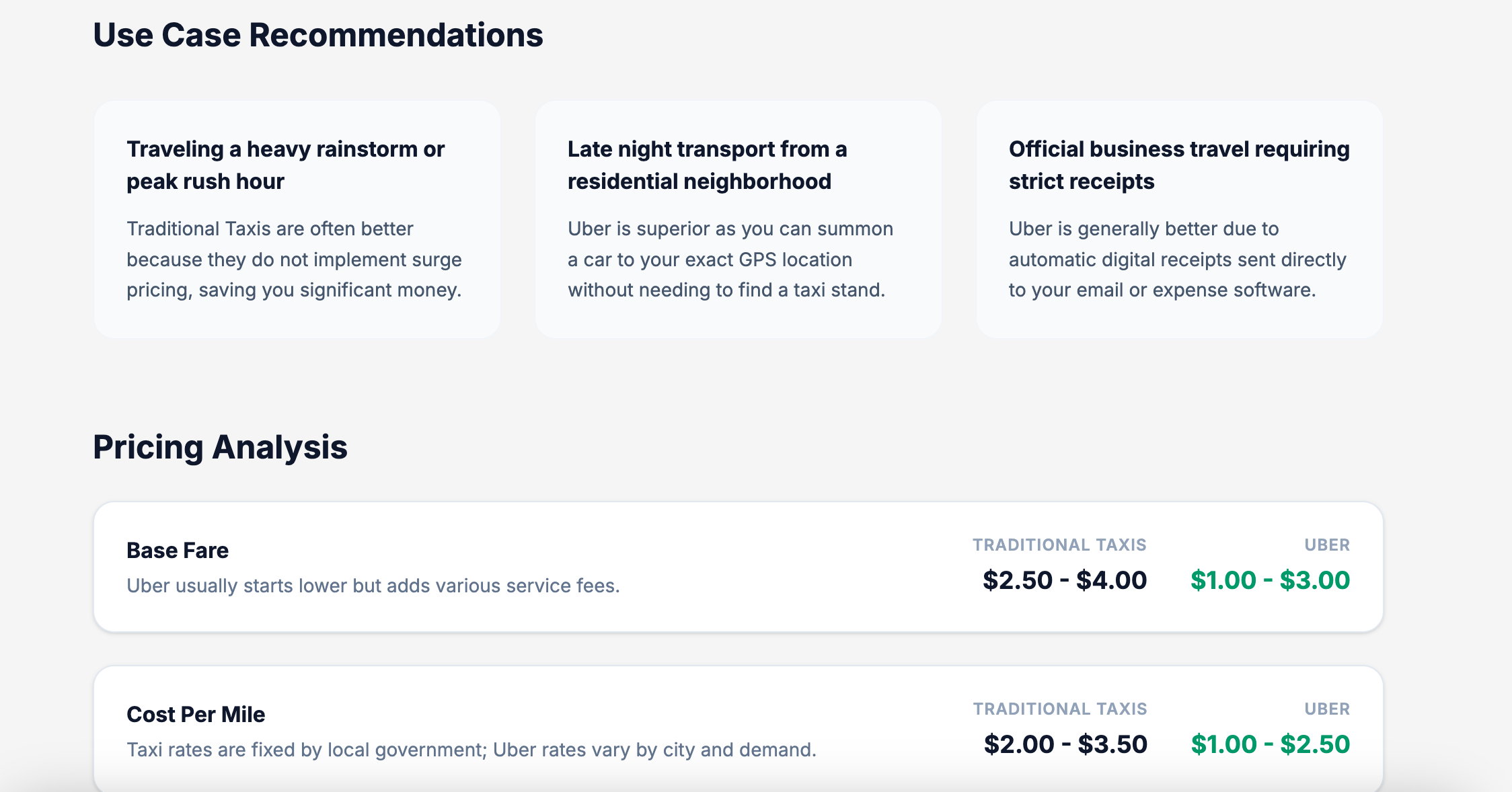Select the Base Fare row title

(x=178, y=551)
